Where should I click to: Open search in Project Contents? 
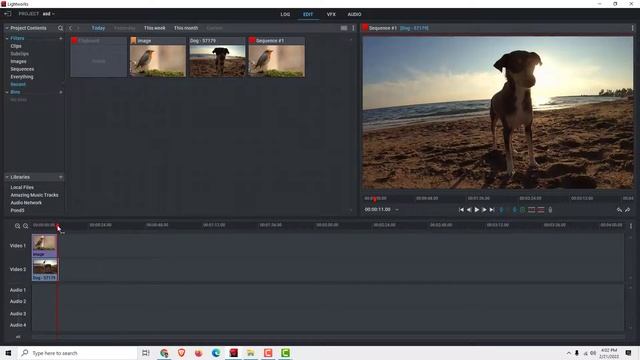tap(60, 28)
